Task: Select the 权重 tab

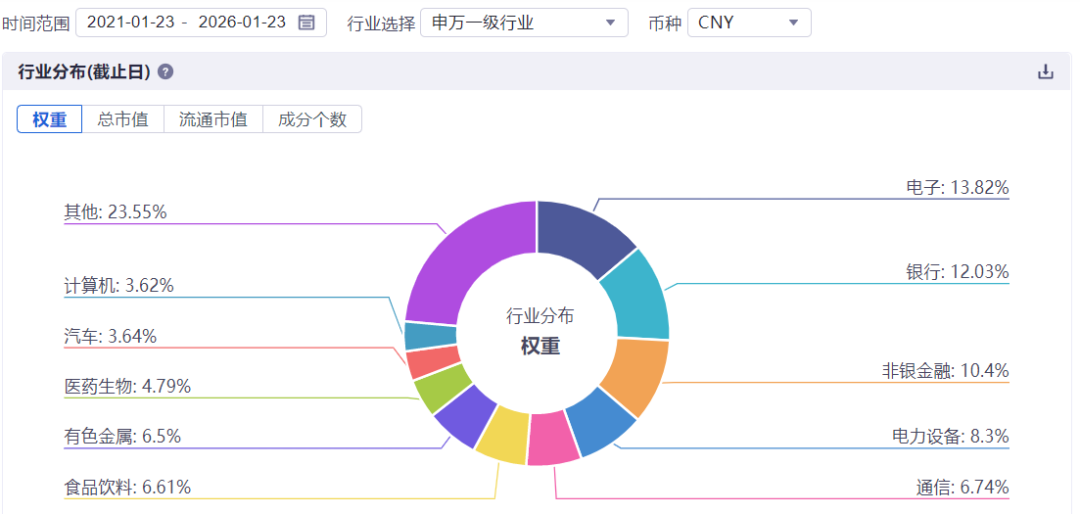Action: tap(50, 119)
